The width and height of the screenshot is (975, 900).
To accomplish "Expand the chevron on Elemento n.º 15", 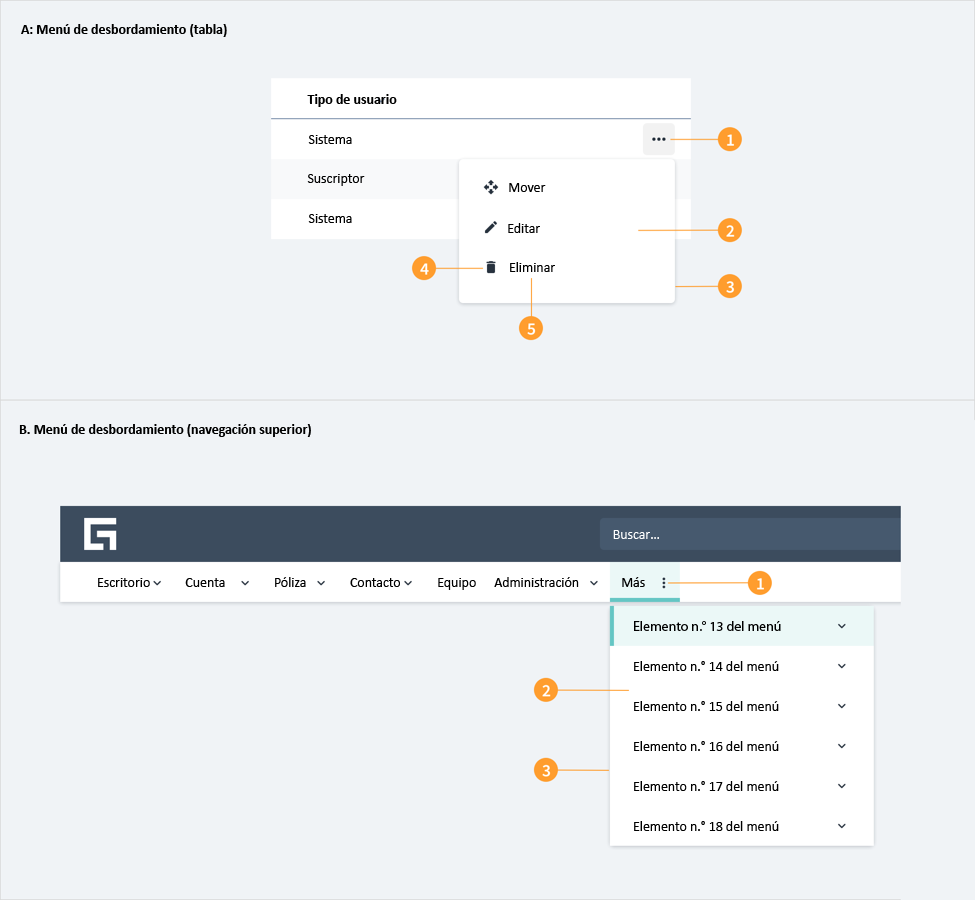I will 842,706.
